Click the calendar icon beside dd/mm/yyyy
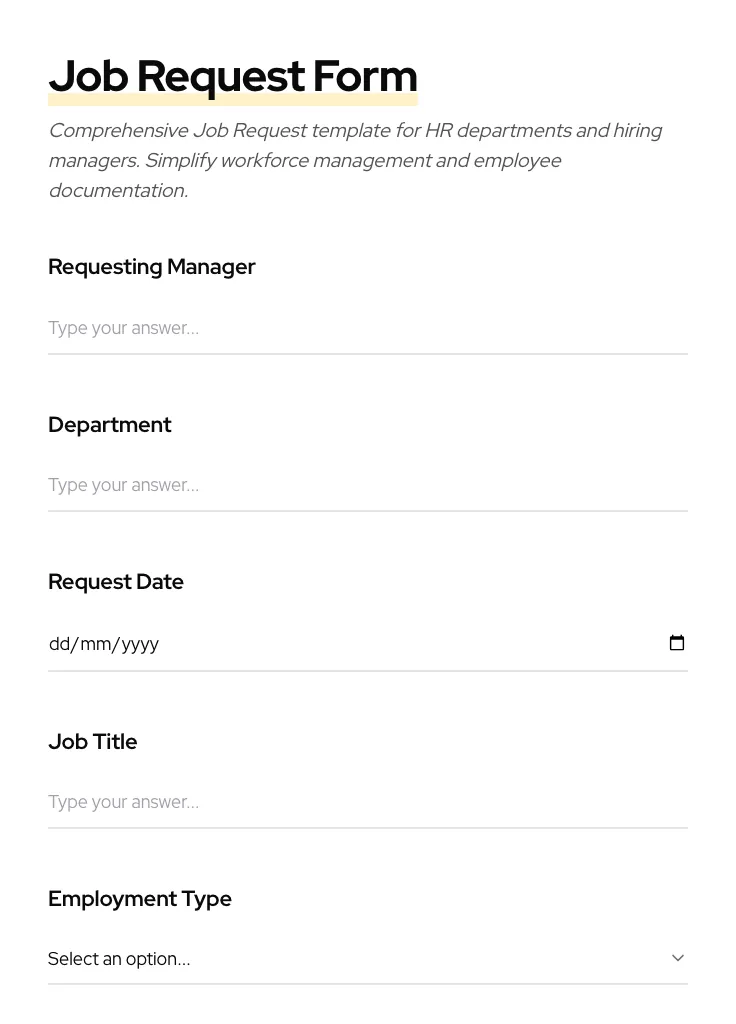 coord(677,643)
